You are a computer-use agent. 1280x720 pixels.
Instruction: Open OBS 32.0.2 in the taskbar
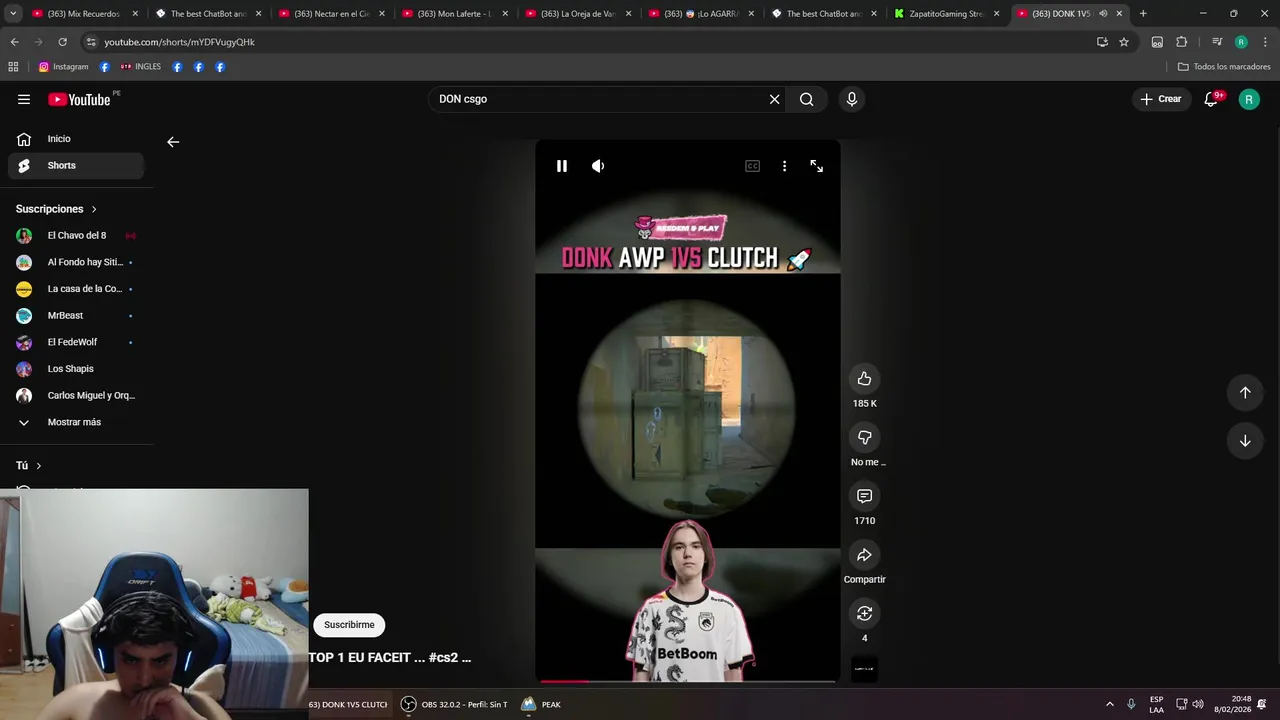[x=455, y=704]
